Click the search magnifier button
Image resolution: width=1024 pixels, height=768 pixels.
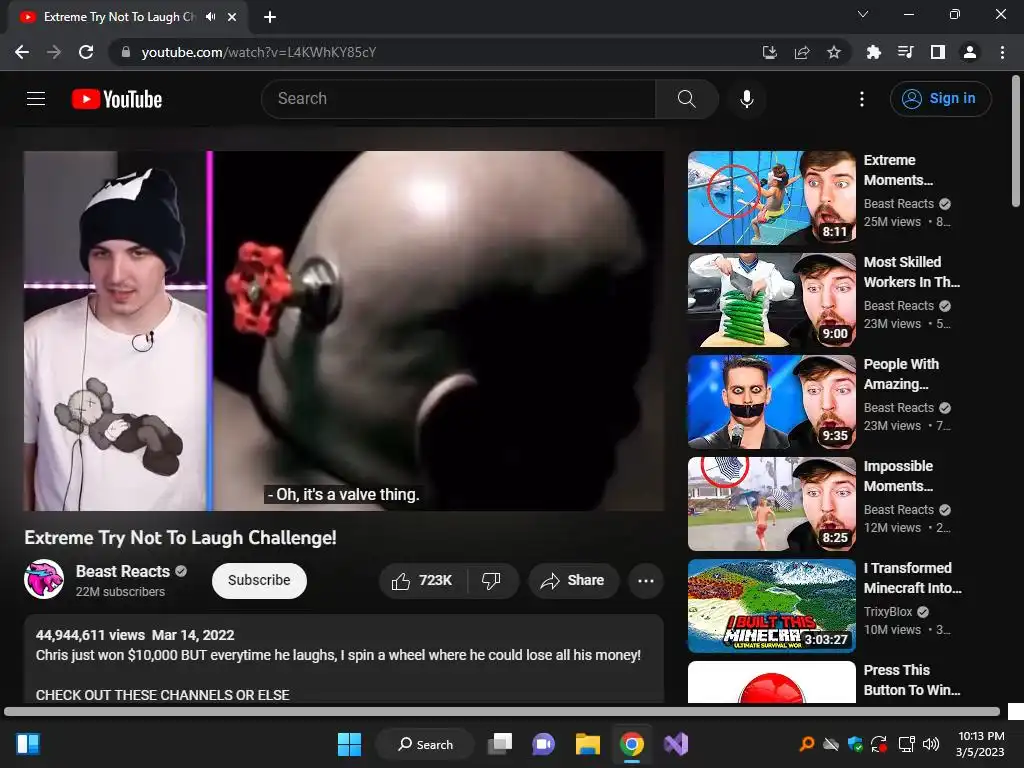[686, 99]
